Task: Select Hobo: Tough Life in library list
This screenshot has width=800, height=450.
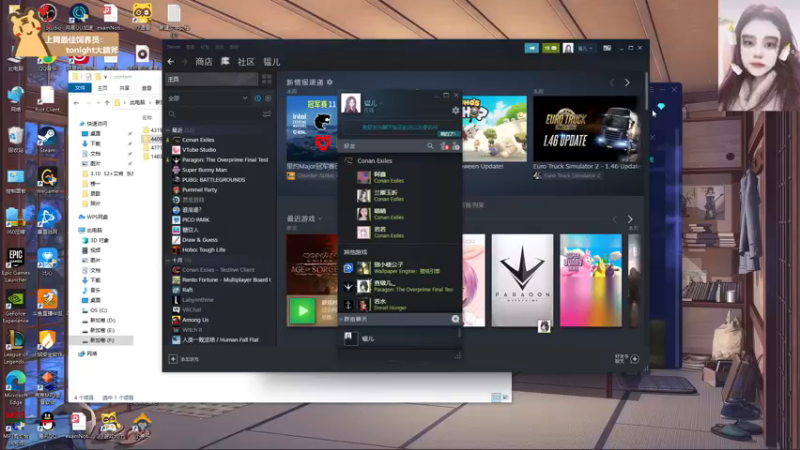Action: tap(204, 250)
